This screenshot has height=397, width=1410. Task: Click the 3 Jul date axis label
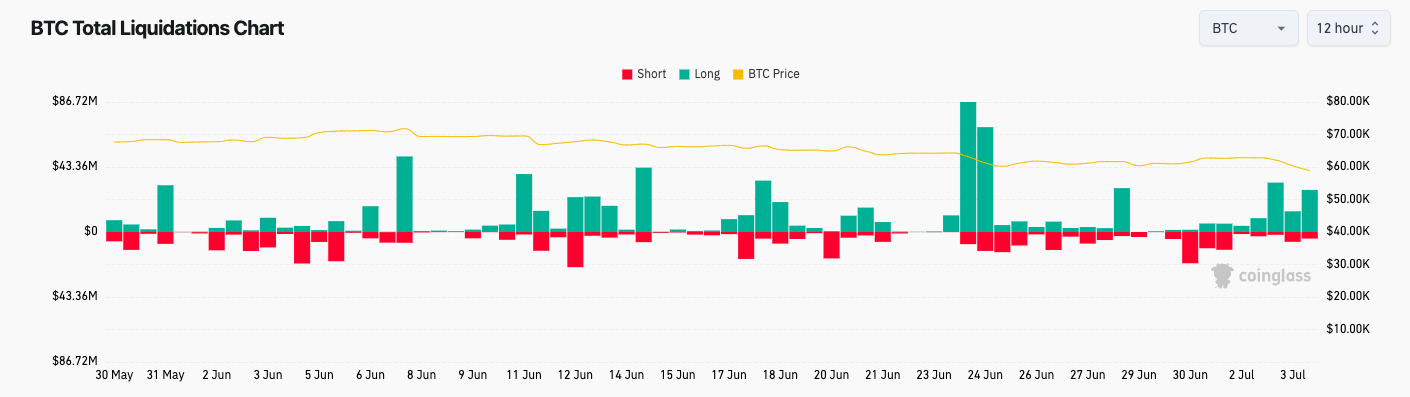(1296, 375)
